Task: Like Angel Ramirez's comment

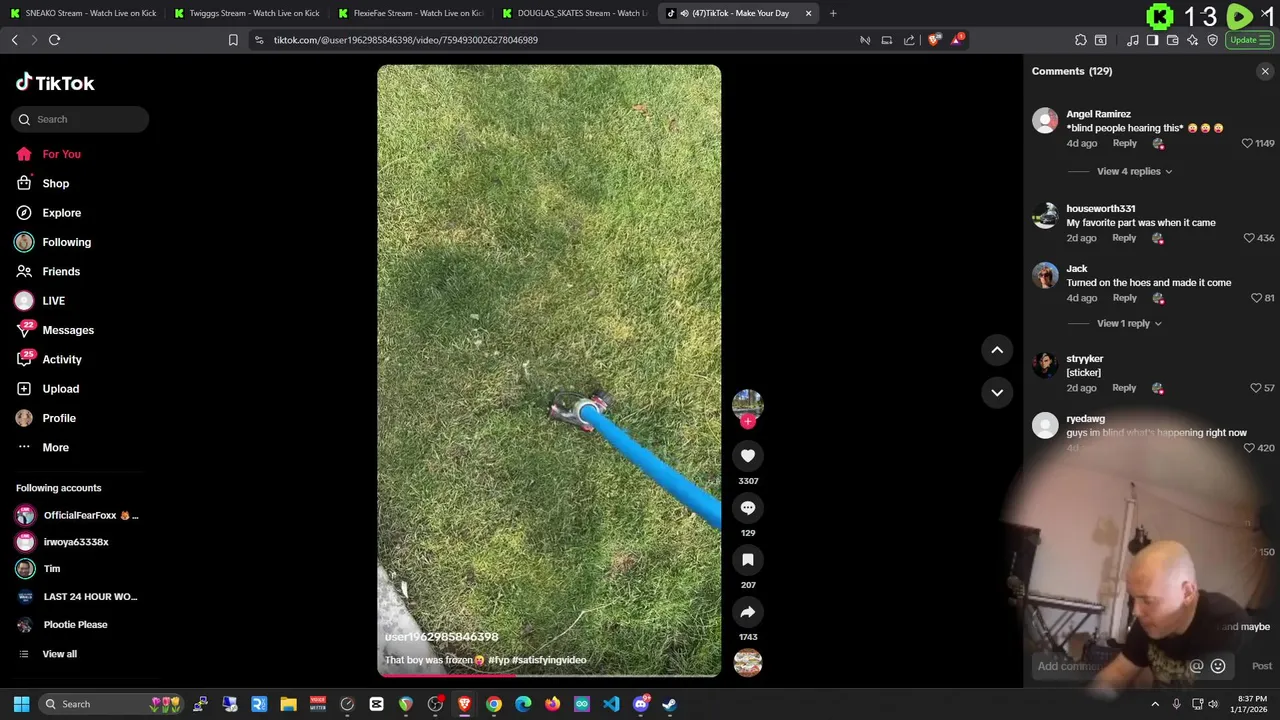Action: (x=1247, y=143)
